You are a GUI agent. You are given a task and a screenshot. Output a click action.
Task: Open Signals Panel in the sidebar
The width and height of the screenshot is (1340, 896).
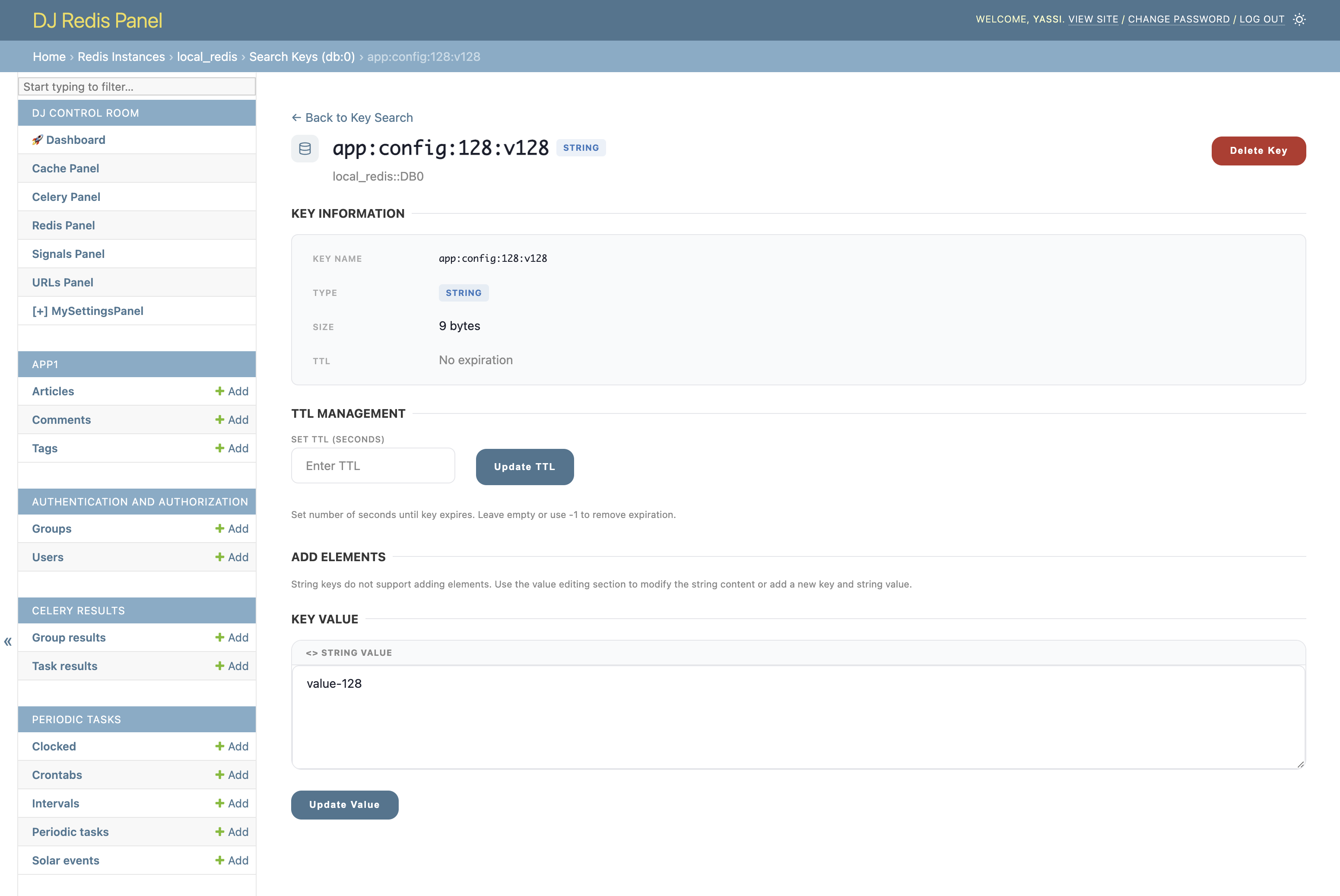(68, 254)
